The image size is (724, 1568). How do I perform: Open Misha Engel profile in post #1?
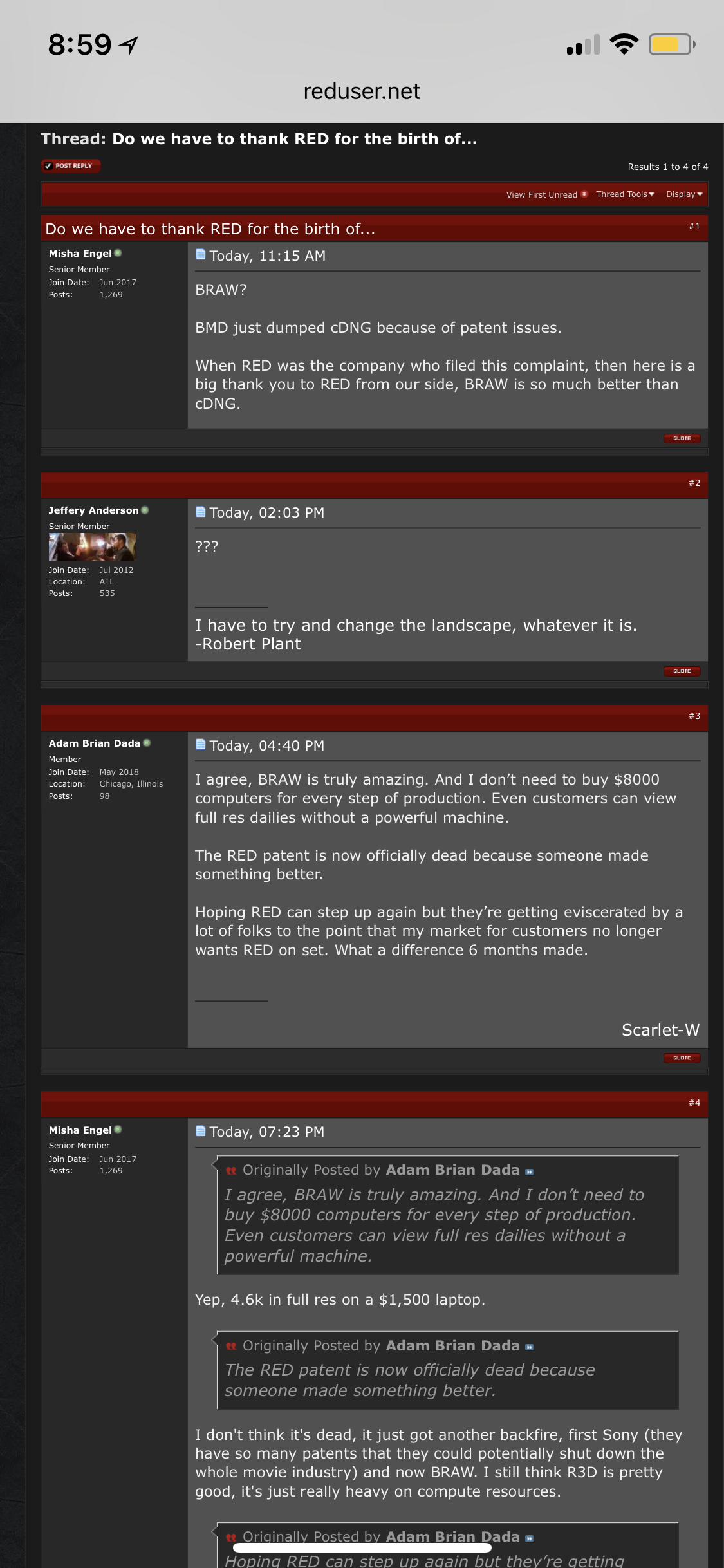coord(80,254)
